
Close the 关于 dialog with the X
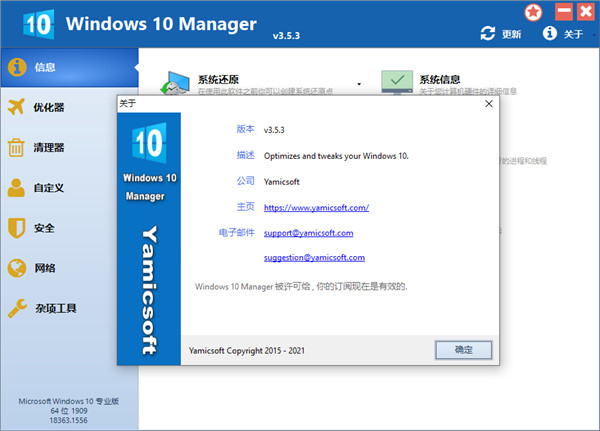coord(488,103)
